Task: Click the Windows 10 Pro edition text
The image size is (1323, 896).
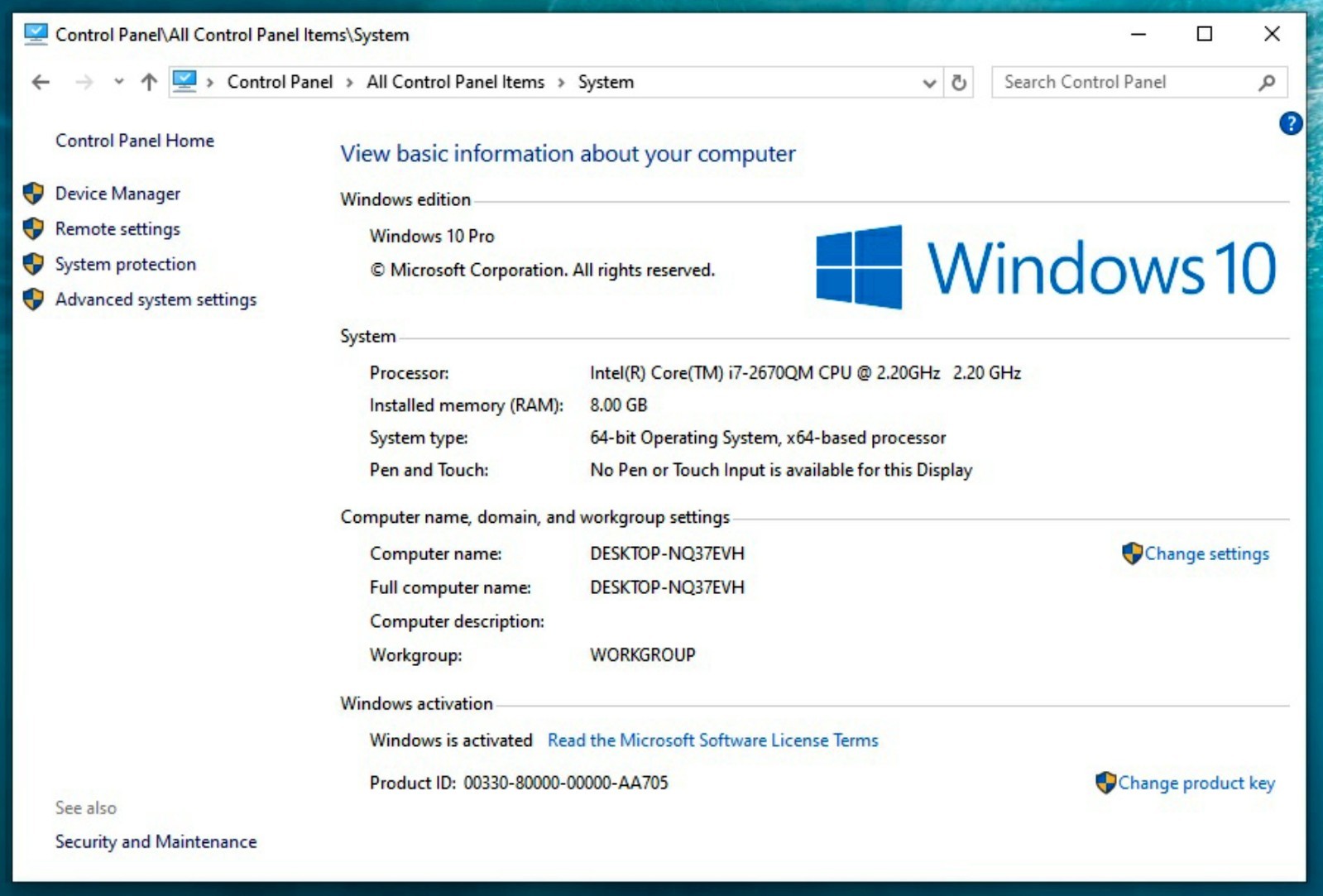Action: pos(432,236)
